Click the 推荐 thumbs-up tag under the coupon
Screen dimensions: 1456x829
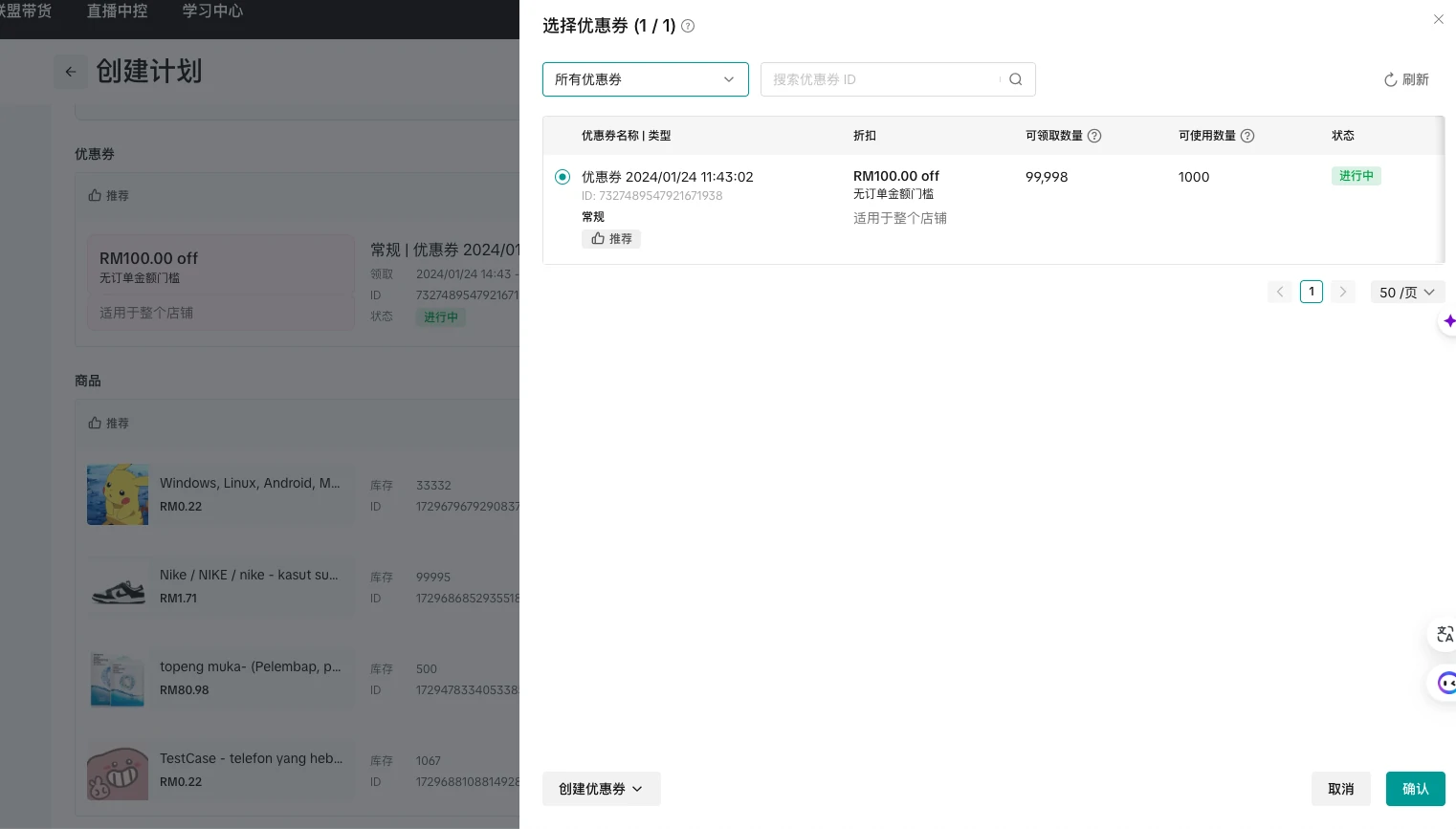(611, 239)
